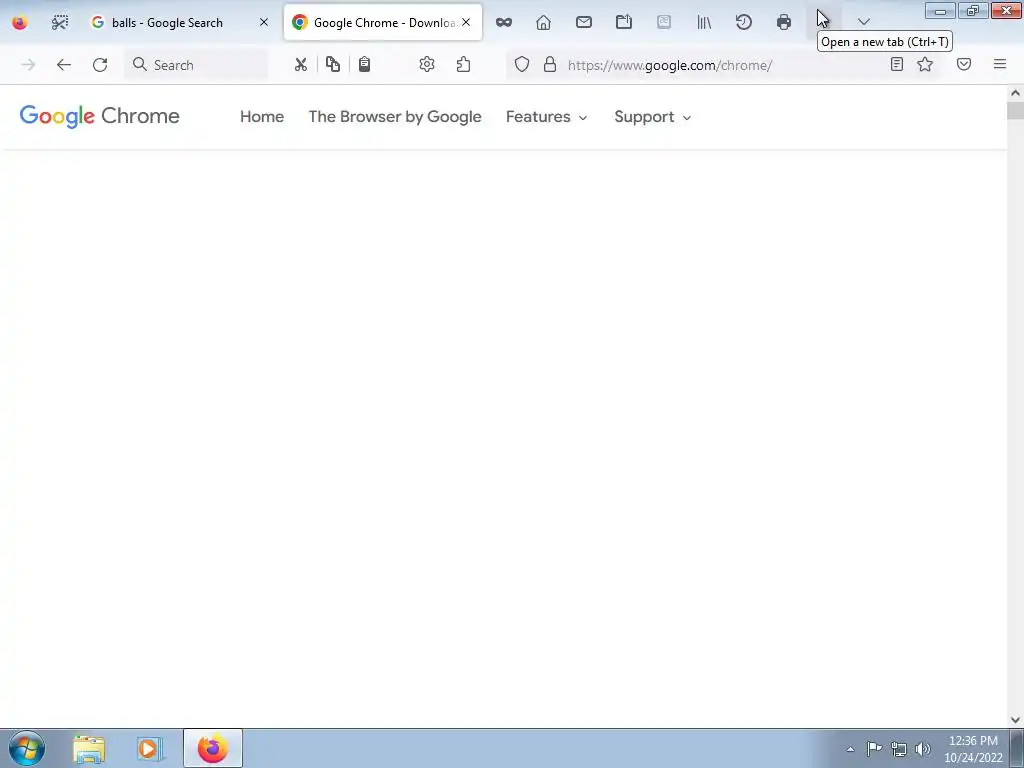Expand the list all tabs chevron
This screenshot has height=768, width=1024.
point(864,22)
